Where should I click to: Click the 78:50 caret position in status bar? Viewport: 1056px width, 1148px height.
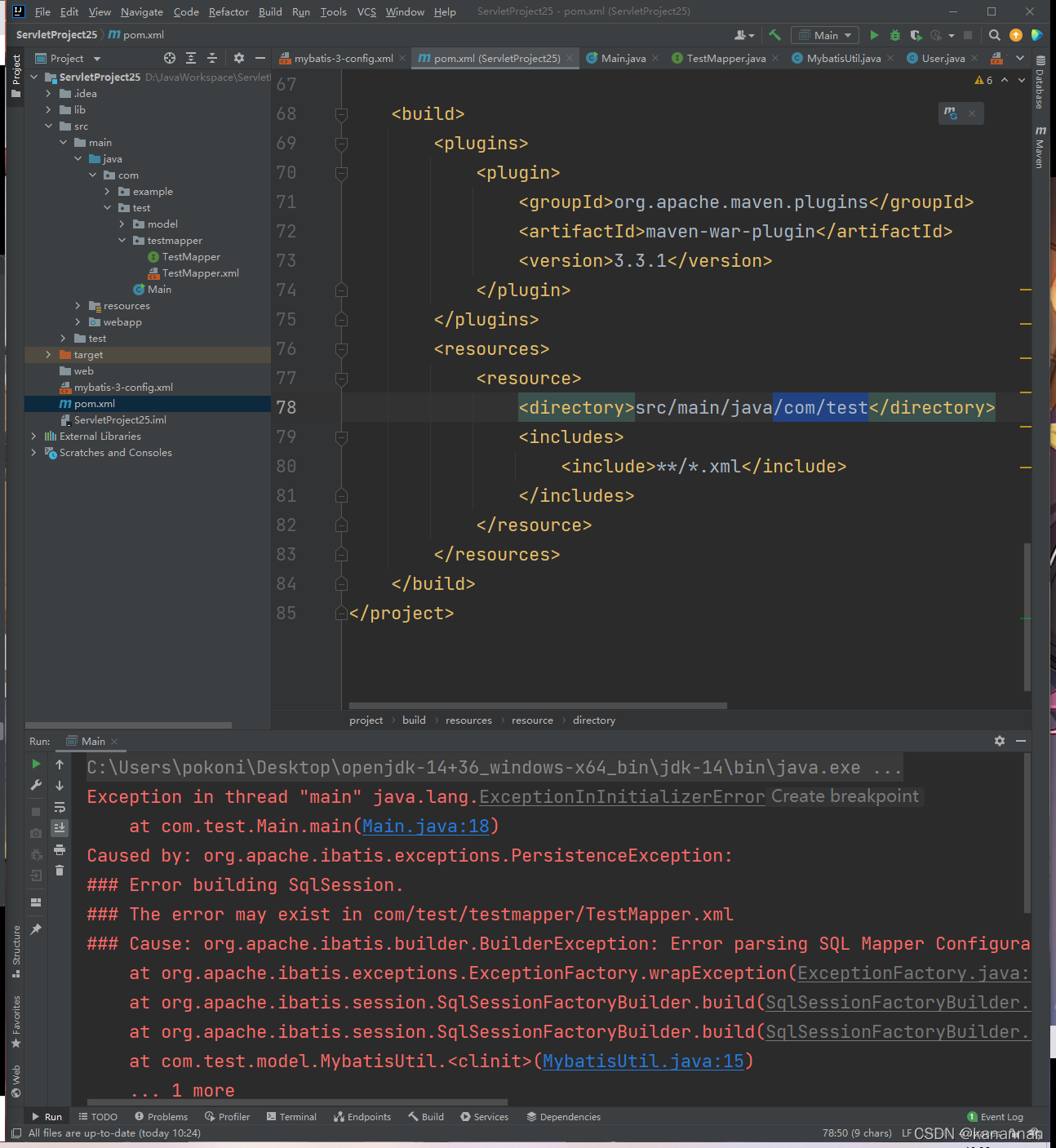coord(857,1133)
